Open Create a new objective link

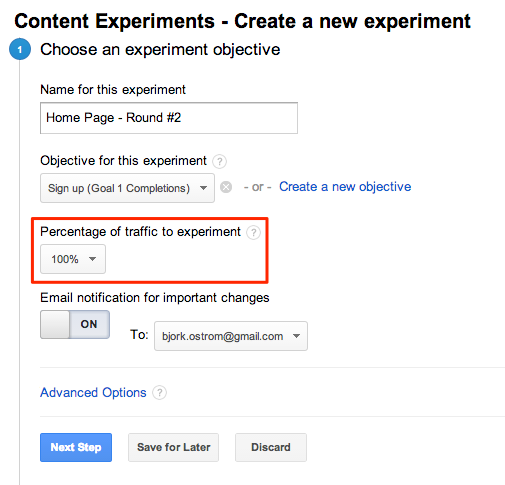pos(345,187)
